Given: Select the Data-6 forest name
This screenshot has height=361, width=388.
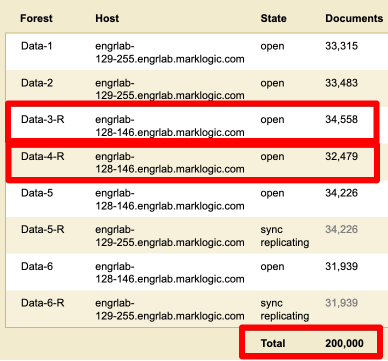Looking at the screenshot, I should 37,266.
